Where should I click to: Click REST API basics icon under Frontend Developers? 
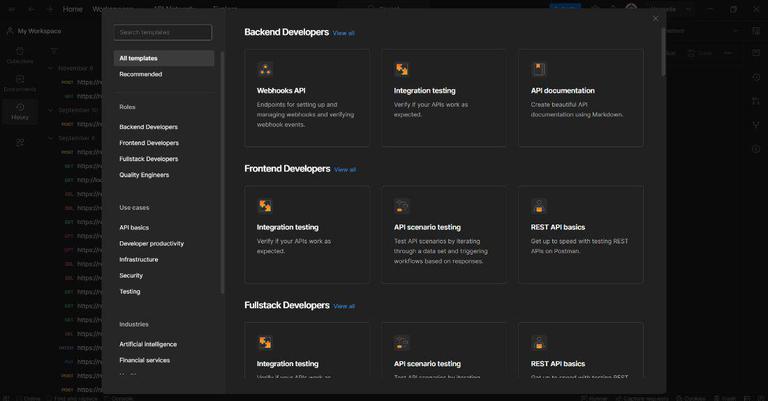539,206
